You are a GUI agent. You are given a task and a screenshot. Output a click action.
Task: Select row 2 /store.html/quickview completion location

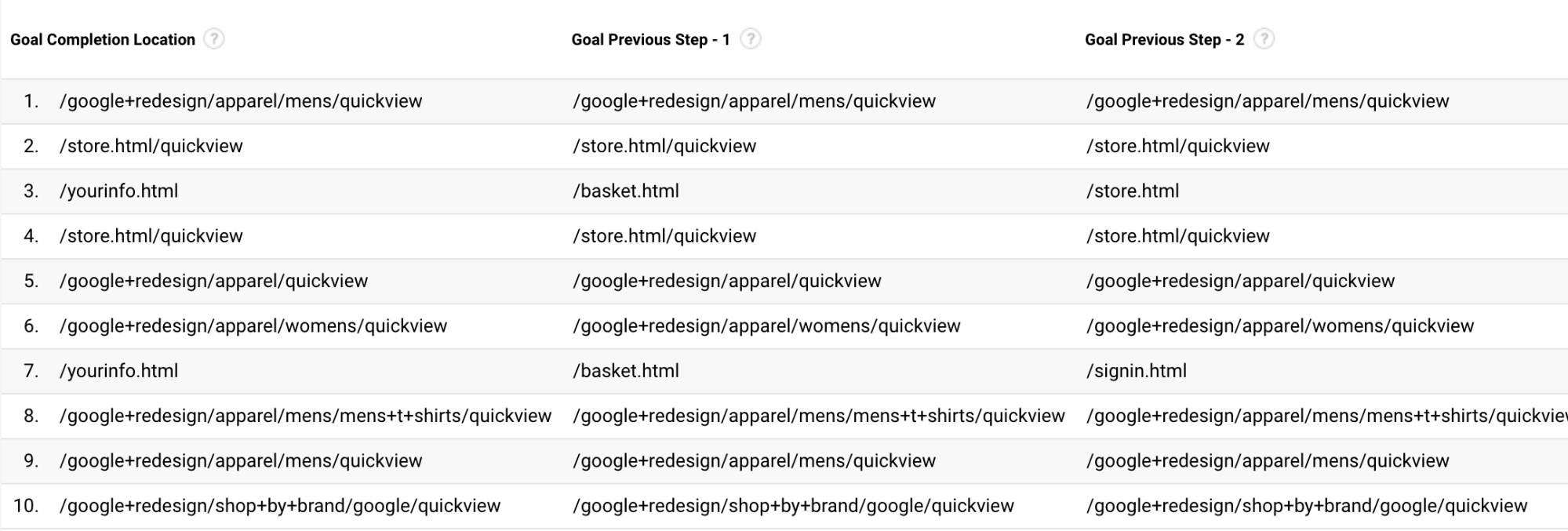pyautogui.click(x=151, y=147)
